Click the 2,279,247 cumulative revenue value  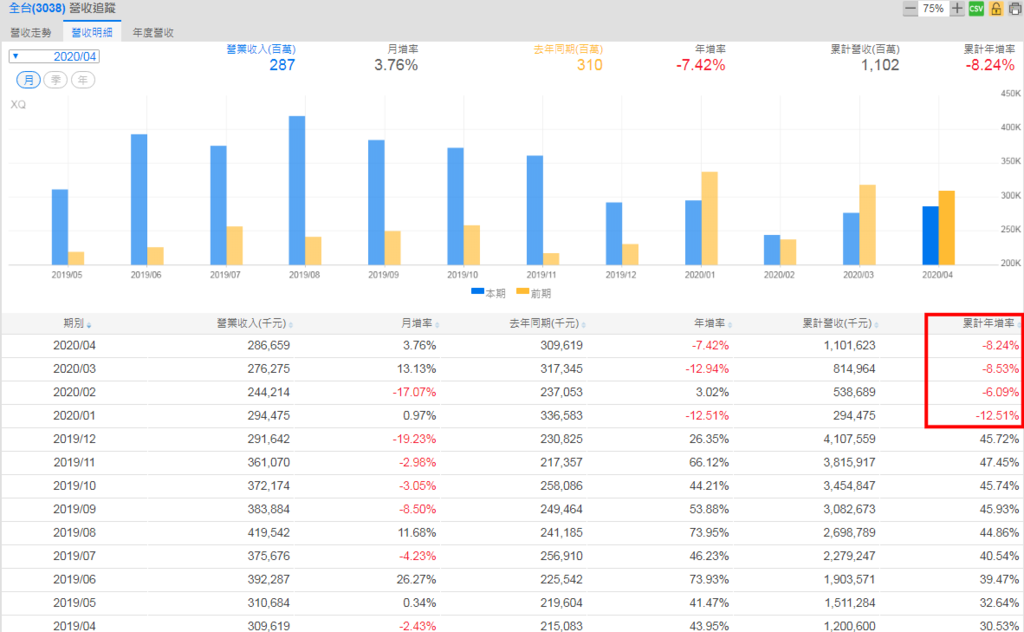click(x=849, y=557)
